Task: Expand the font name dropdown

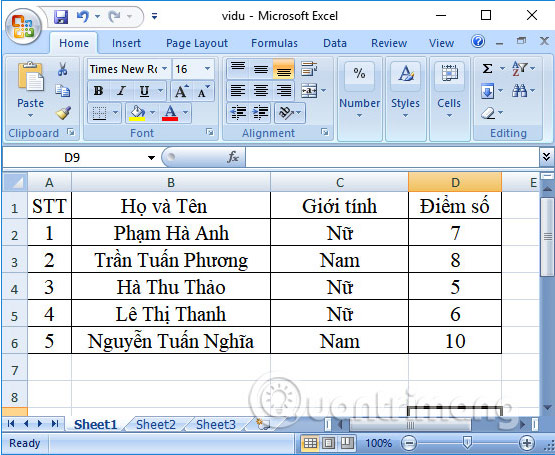Action: [x=165, y=69]
